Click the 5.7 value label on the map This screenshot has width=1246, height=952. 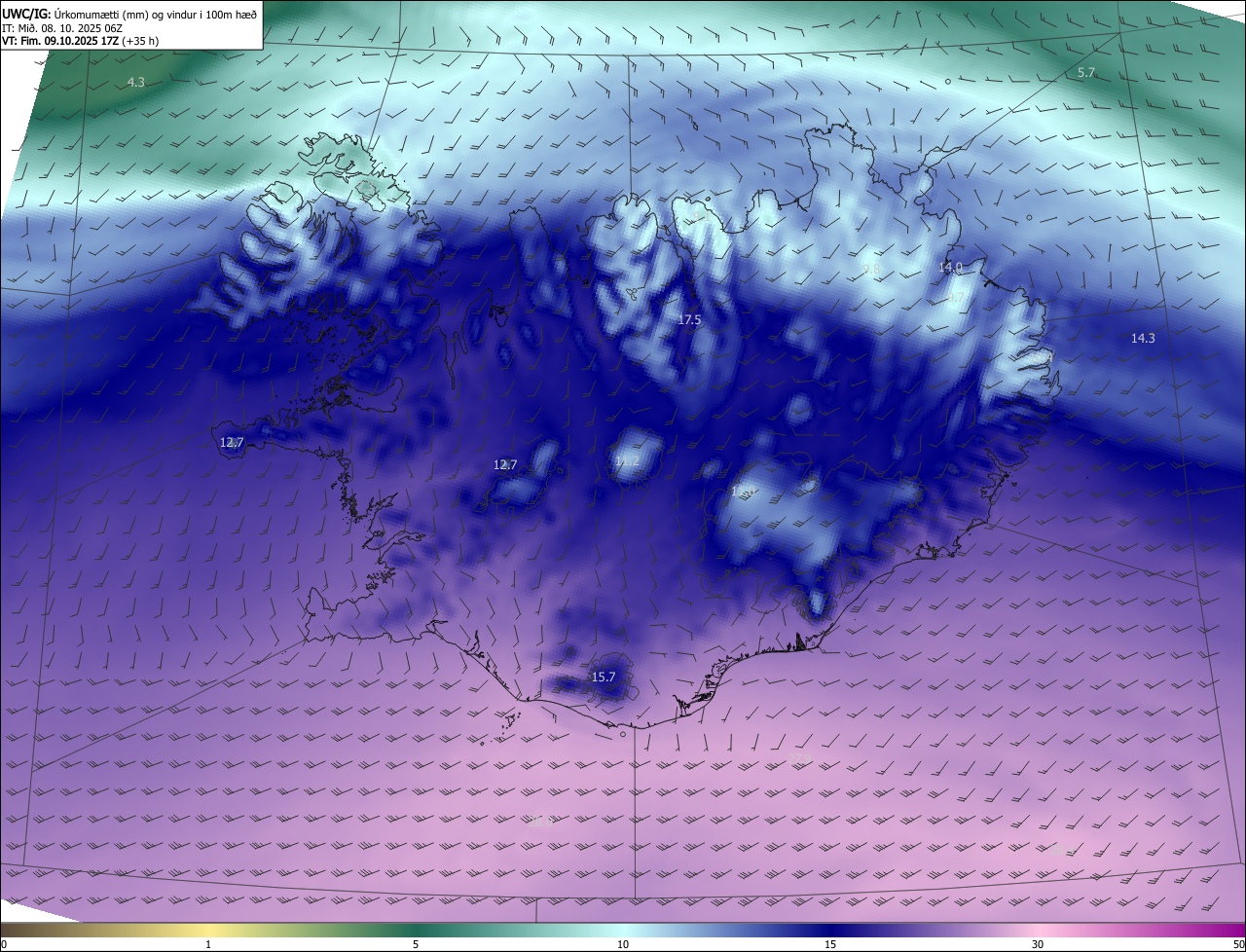coord(1086,73)
